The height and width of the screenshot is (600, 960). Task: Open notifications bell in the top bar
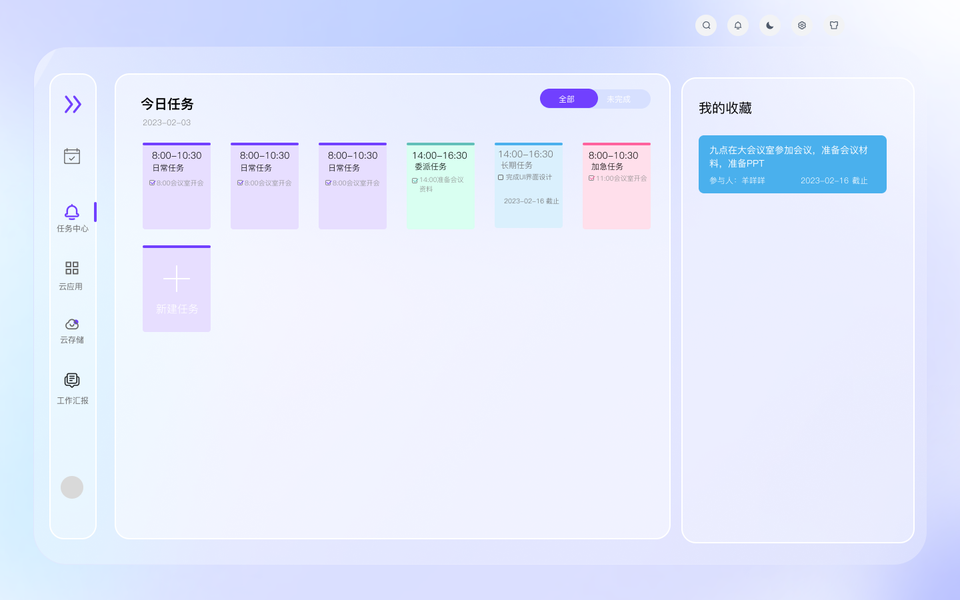pos(738,26)
